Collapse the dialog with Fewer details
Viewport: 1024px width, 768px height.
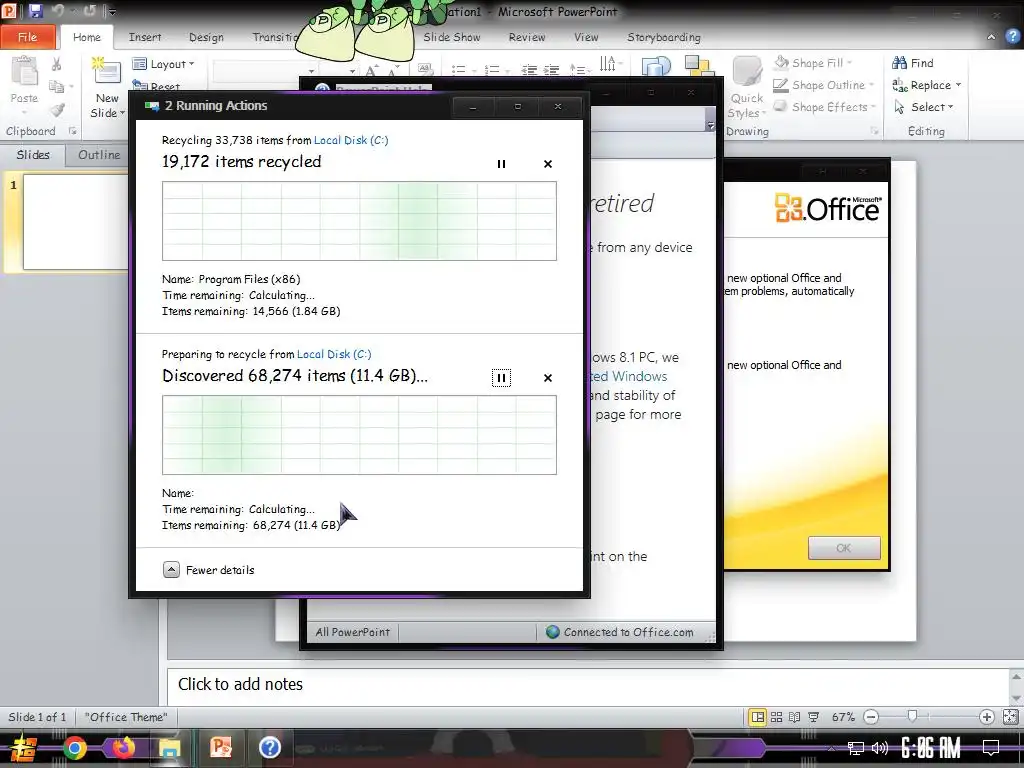click(209, 570)
